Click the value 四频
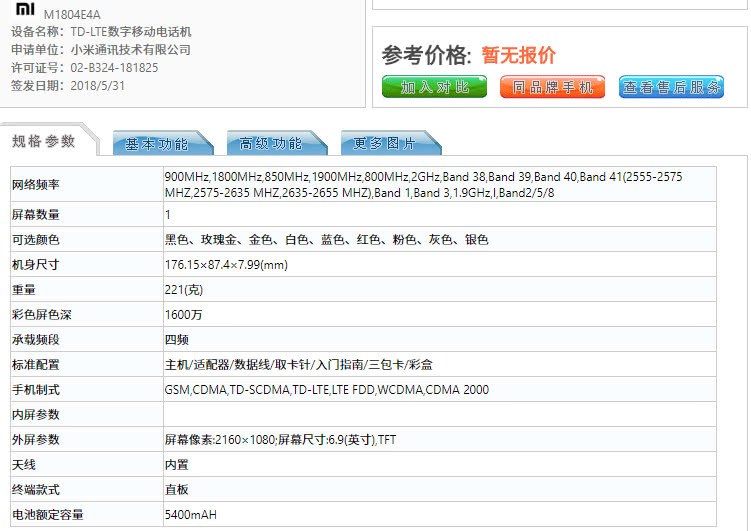The image size is (751, 531). coord(176,339)
